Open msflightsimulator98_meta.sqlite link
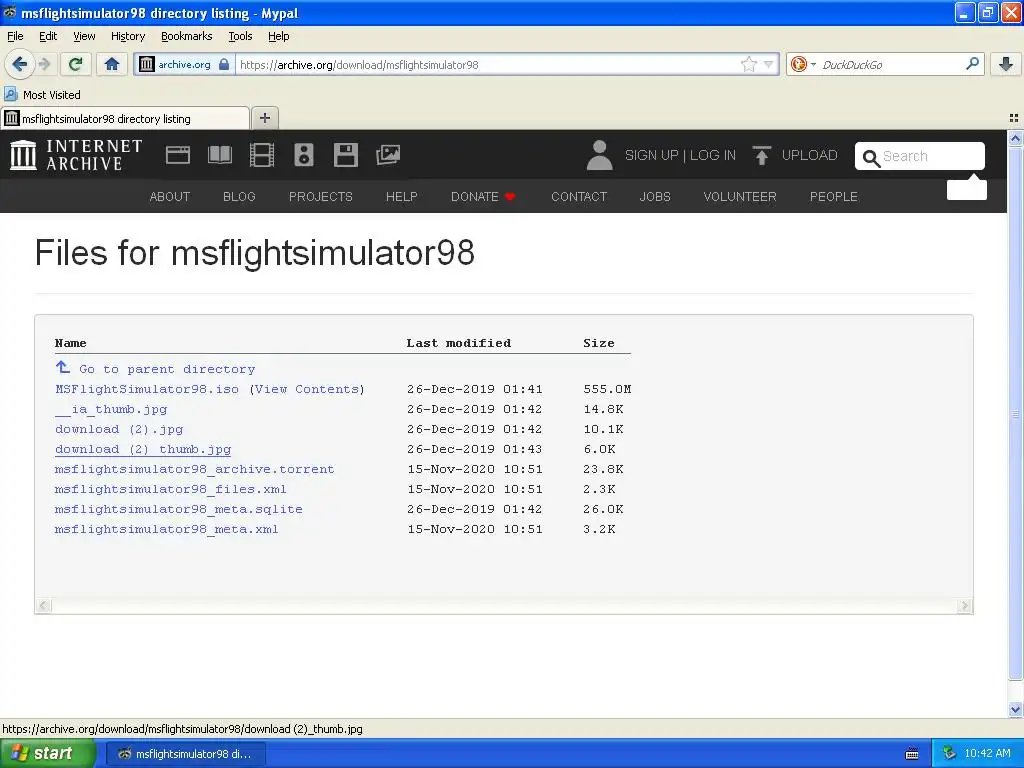The image size is (1024, 768). [x=179, y=509]
